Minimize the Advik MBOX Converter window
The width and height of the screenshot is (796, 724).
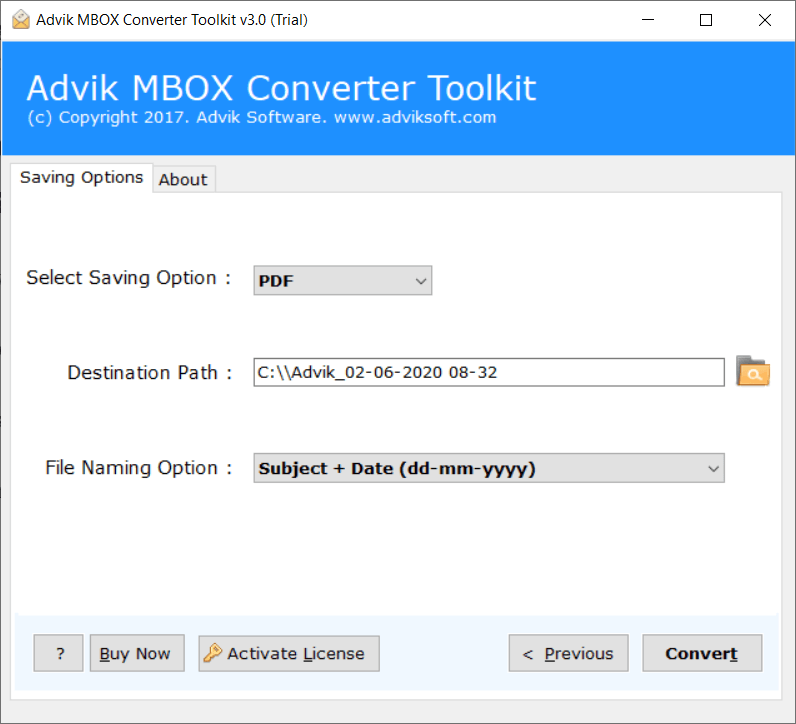[648, 20]
